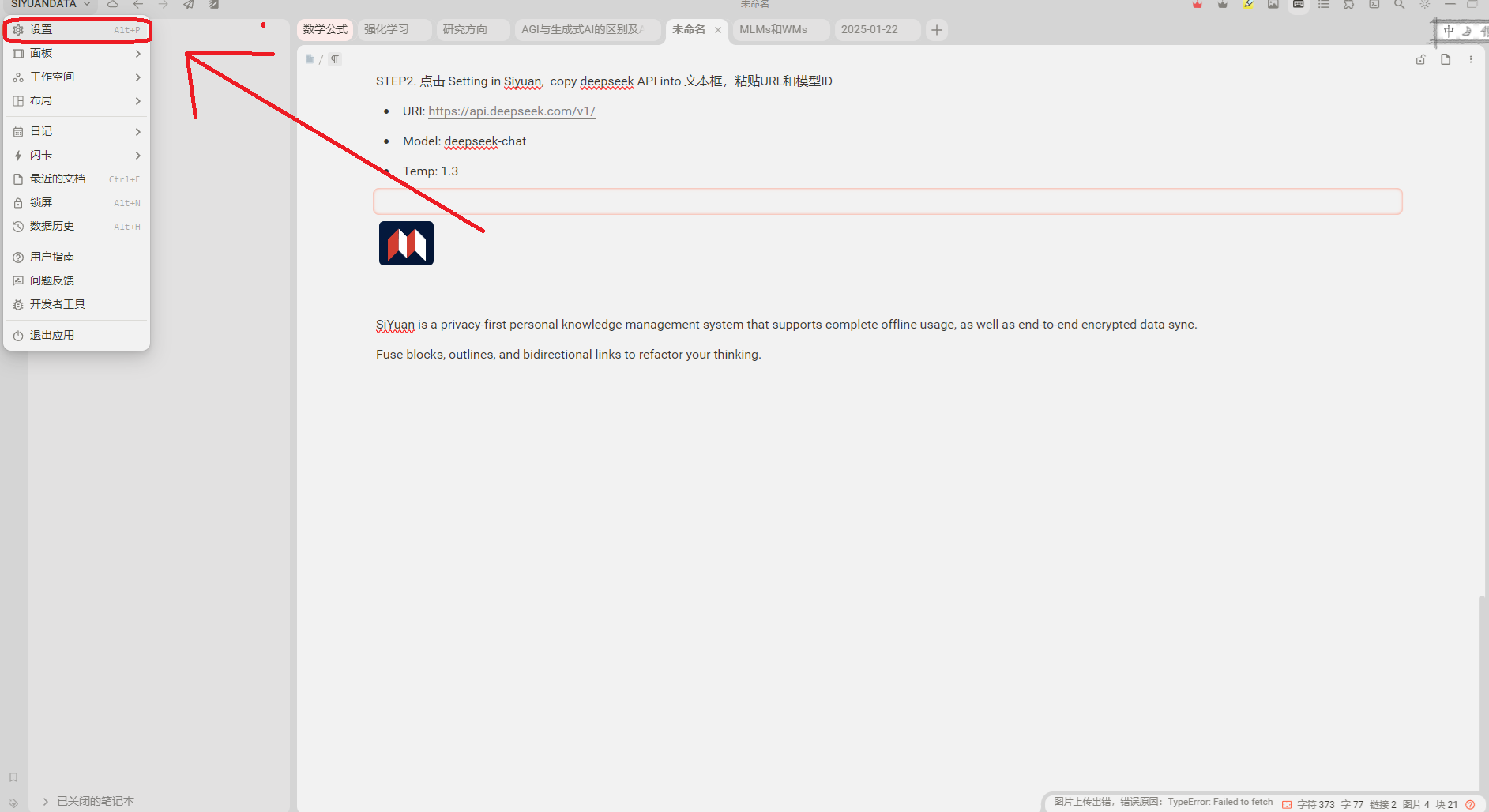This screenshot has width=1489, height=812.
Task: Open the SIYUANDATA workspace dropdown
Action: [x=51, y=5]
